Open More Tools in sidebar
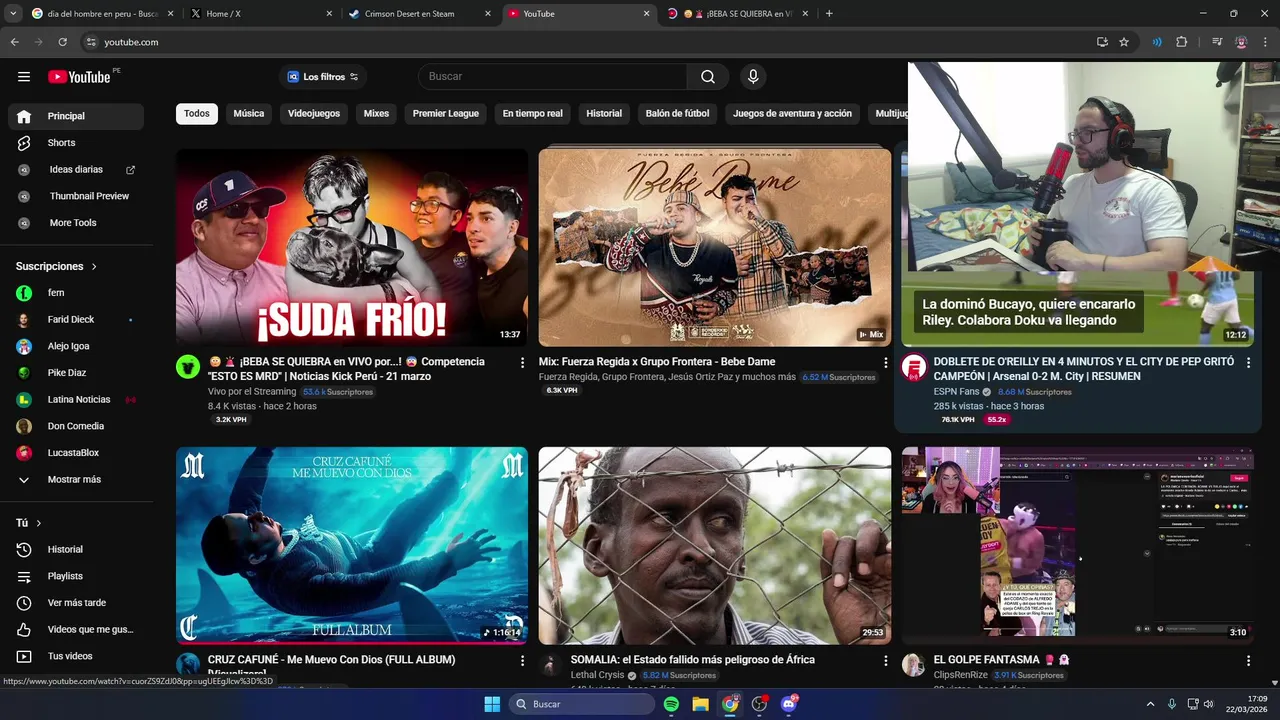 pos(76,223)
